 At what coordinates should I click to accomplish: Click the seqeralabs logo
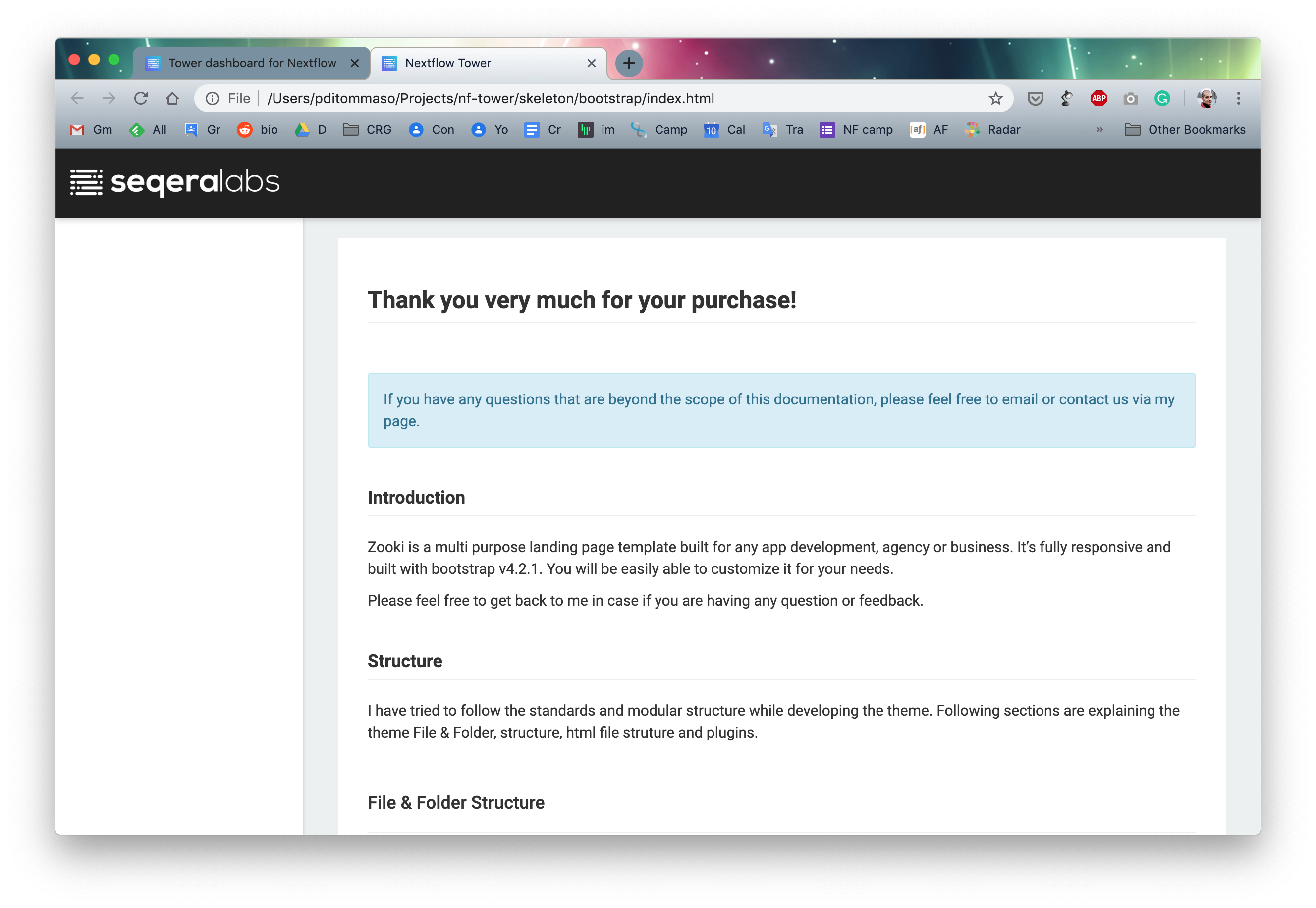(x=174, y=182)
